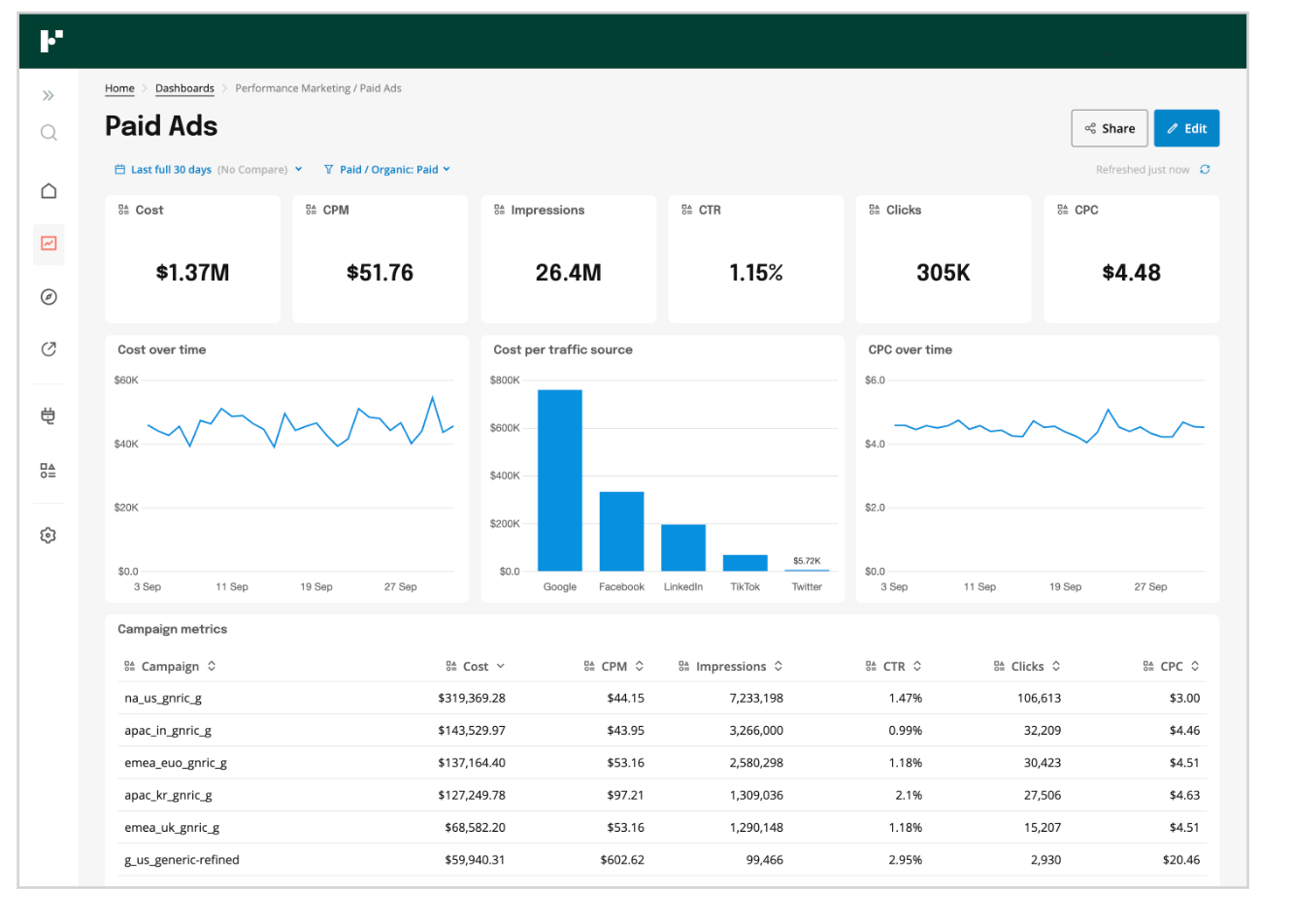
Task: Click icon beside Impressions column header in table
Action: pos(683,667)
